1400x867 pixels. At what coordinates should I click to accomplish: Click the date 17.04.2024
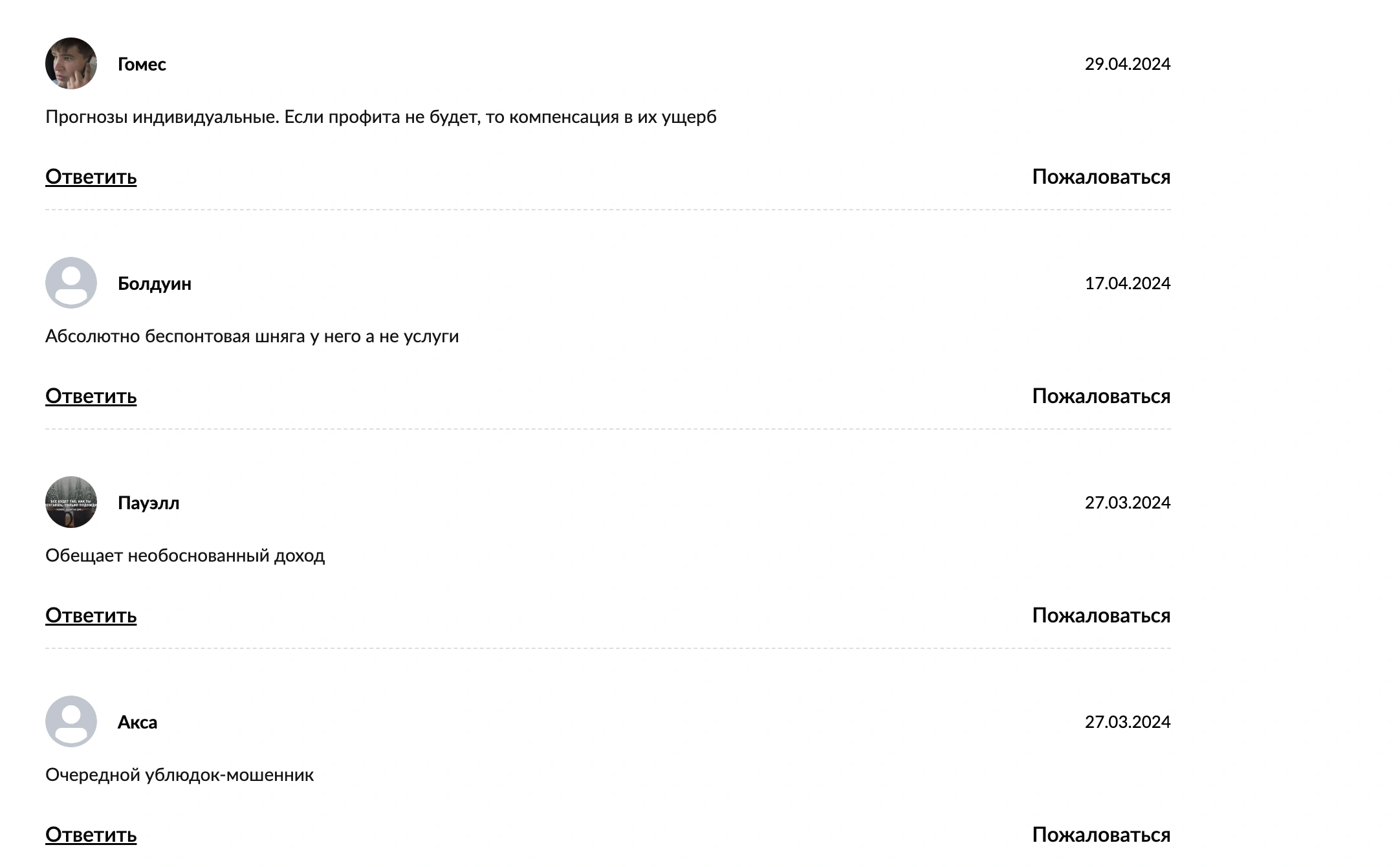(x=1127, y=283)
